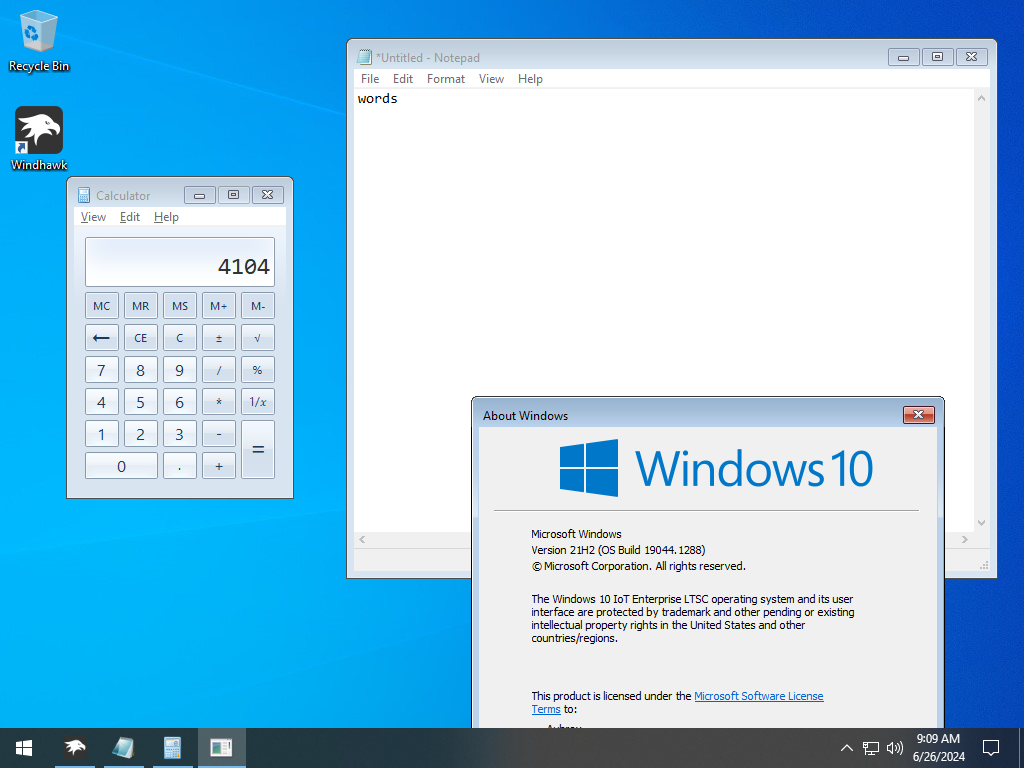
Task: Open the Edit menu in Calculator
Action: pos(130,217)
